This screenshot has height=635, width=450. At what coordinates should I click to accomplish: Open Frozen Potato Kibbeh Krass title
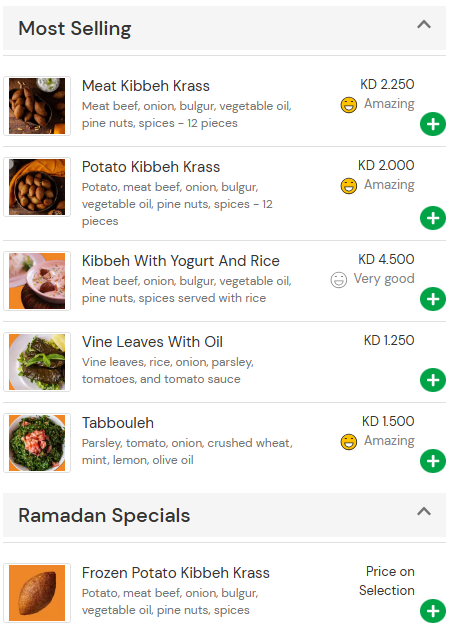click(x=176, y=573)
